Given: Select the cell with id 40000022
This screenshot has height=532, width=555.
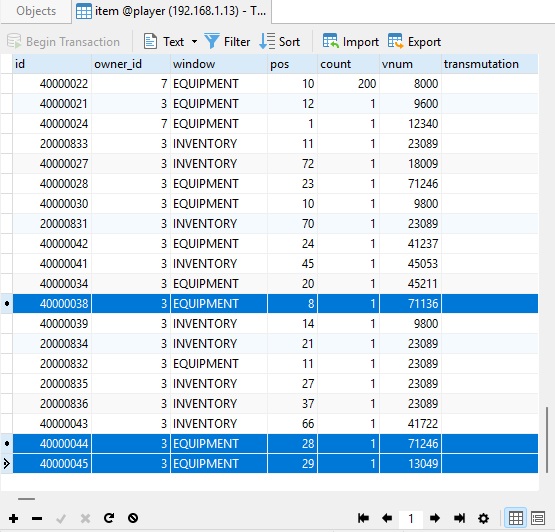Looking at the screenshot, I should [x=52, y=84].
